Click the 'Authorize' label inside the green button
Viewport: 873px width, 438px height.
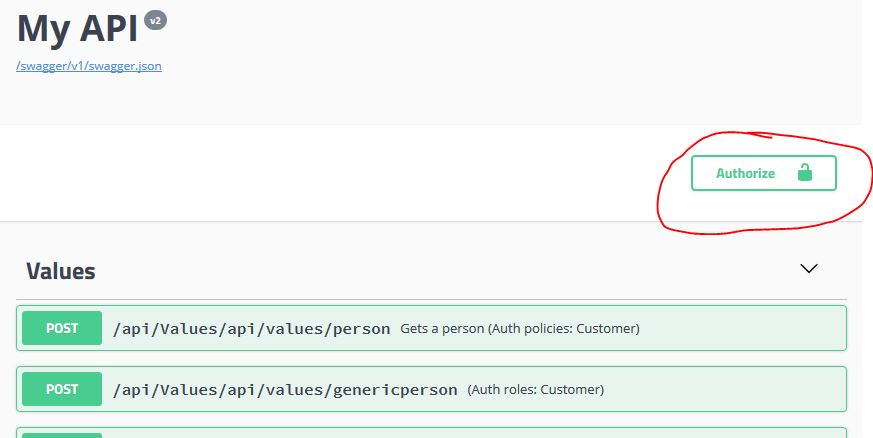[745, 173]
